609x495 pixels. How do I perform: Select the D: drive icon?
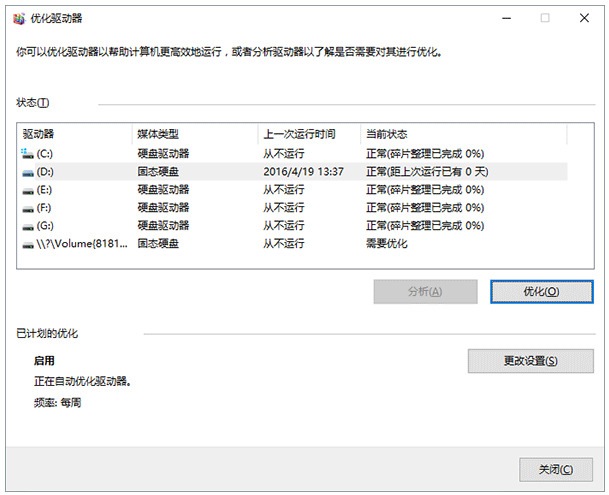27,172
